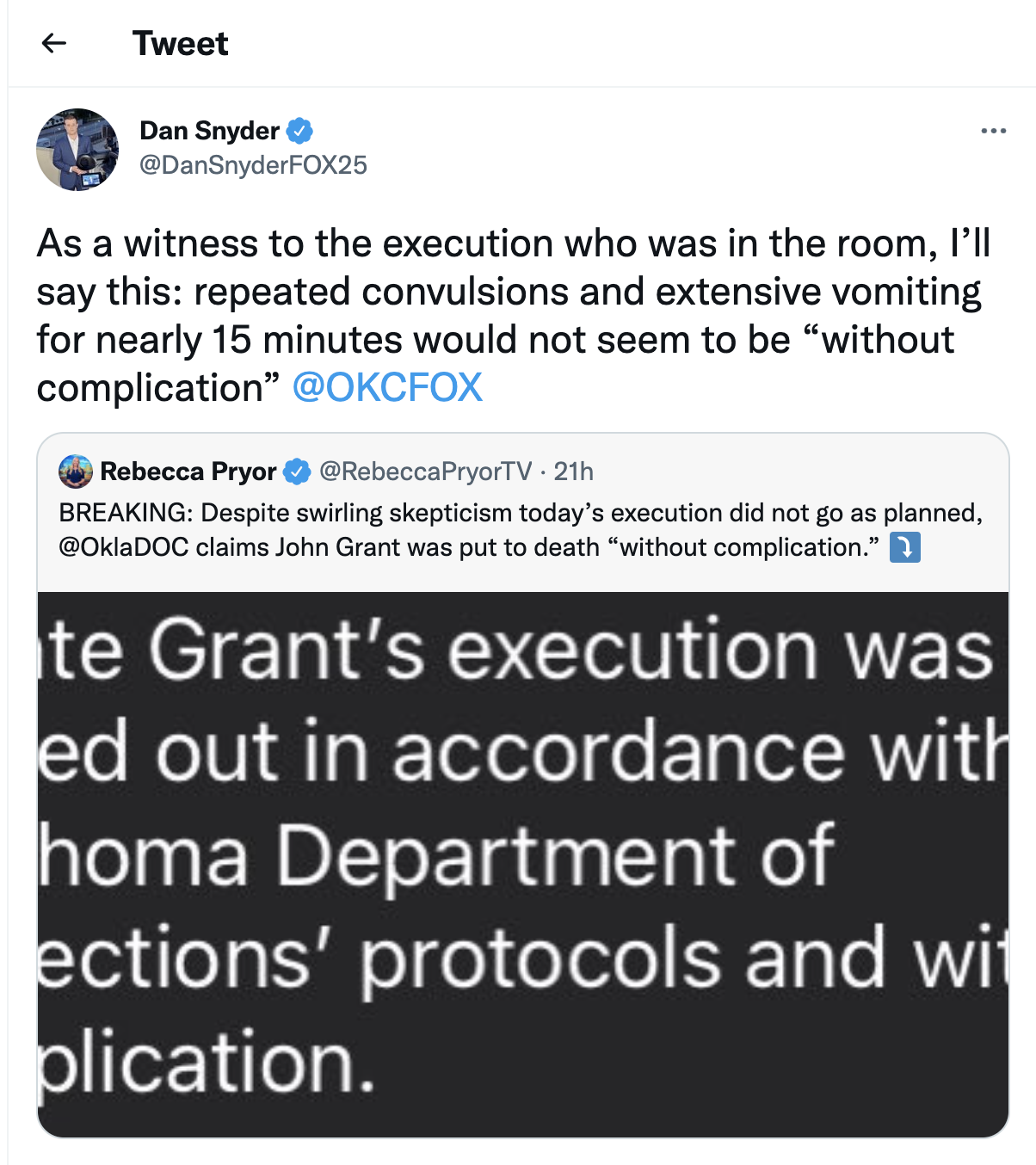Open Dan Snyder's profile picture
The image size is (1036, 1165).
coord(77,150)
